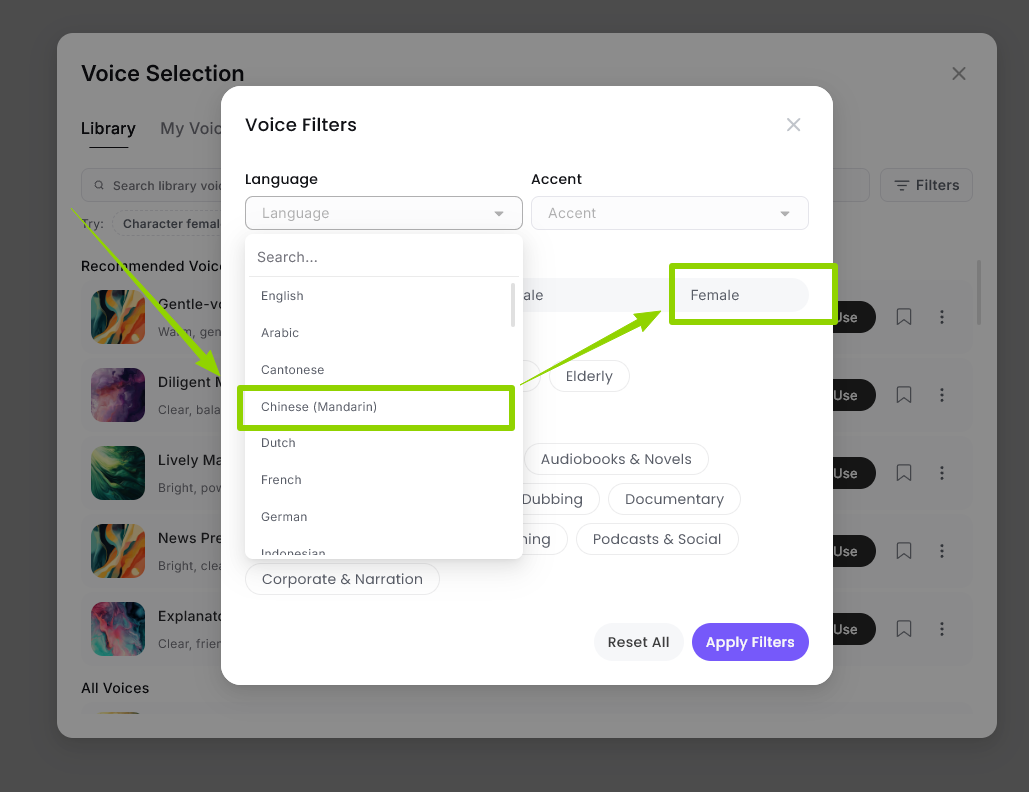
Task: Close the Voice Filters dialog
Action: pos(793,125)
